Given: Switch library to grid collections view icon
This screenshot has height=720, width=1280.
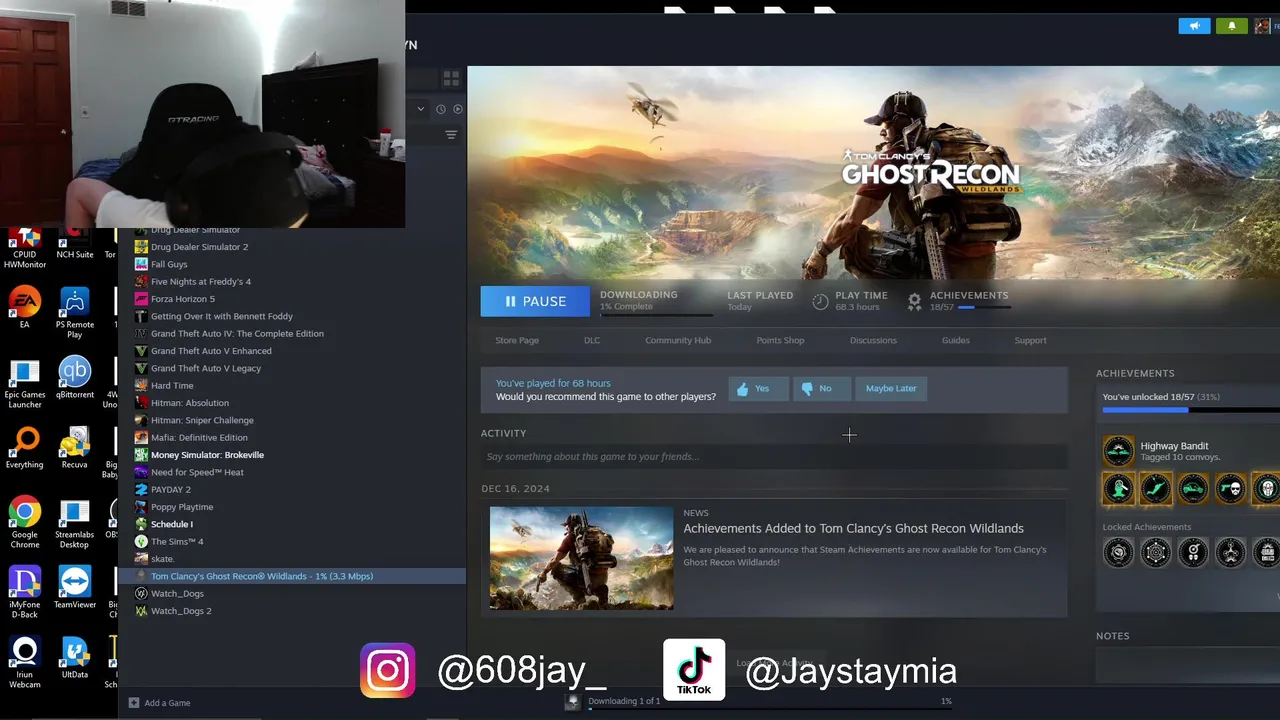Looking at the screenshot, I should point(451,78).
